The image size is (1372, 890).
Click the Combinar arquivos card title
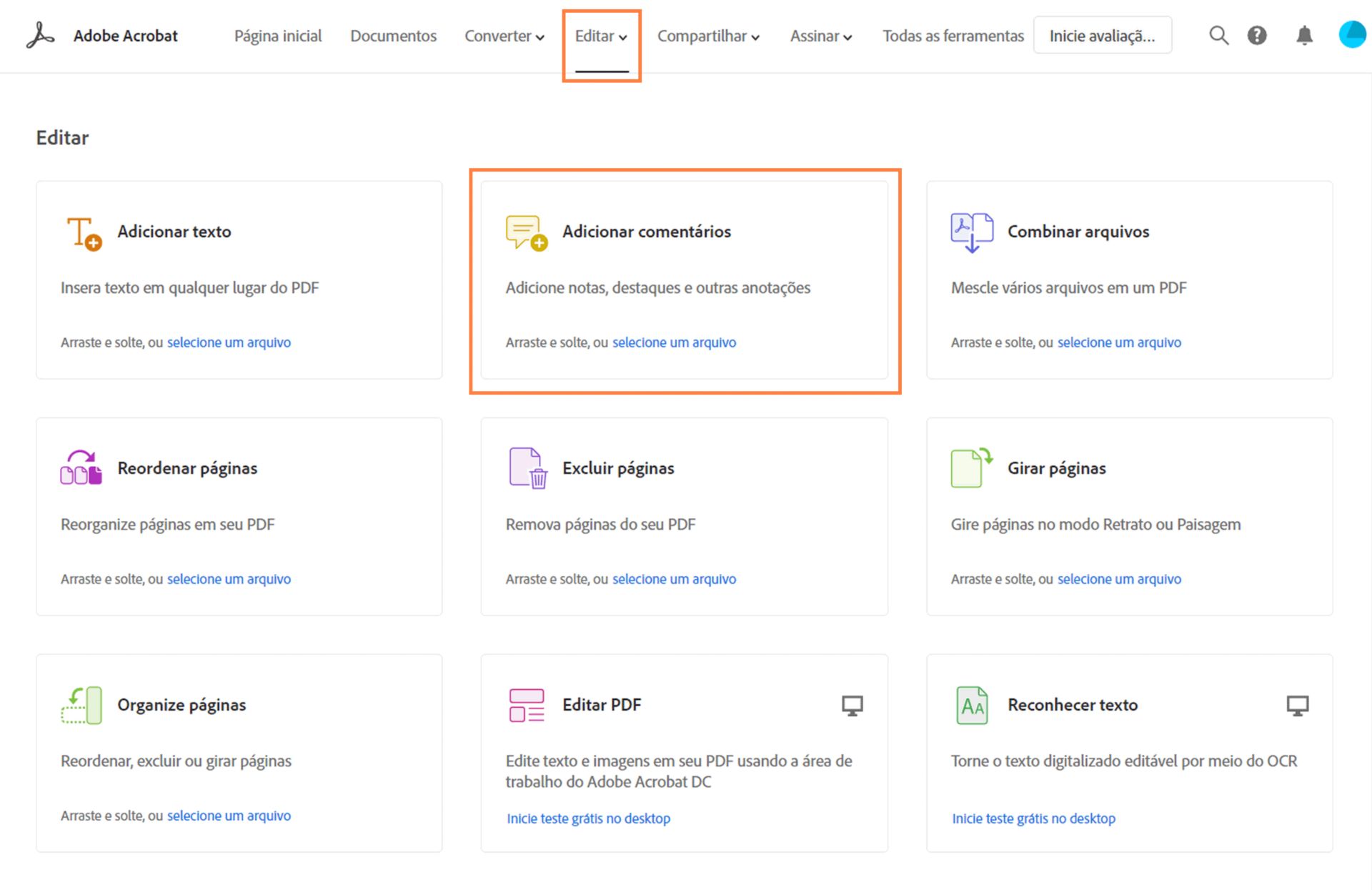pyautogui.click(x=1078, y=232)
